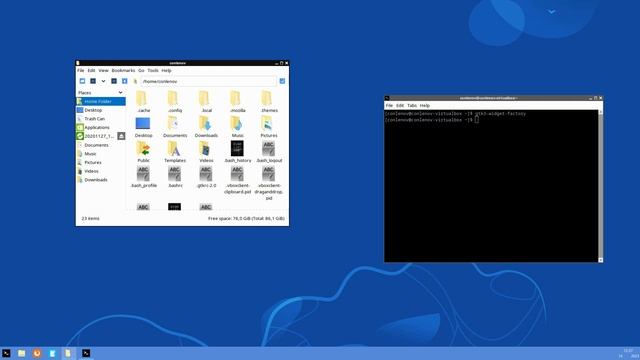Select the .cache folder icon
The height and width of the screenshot is (360, 640).
click(x=142, y=98)
